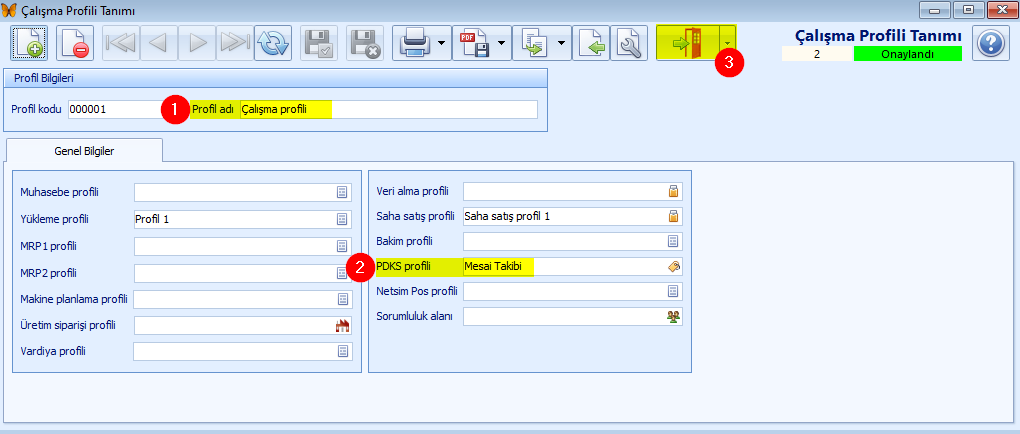Click the Çalışma Profili Tanımı heading text
Viewport: 1020px width, 434px height.
click(878, 36)
